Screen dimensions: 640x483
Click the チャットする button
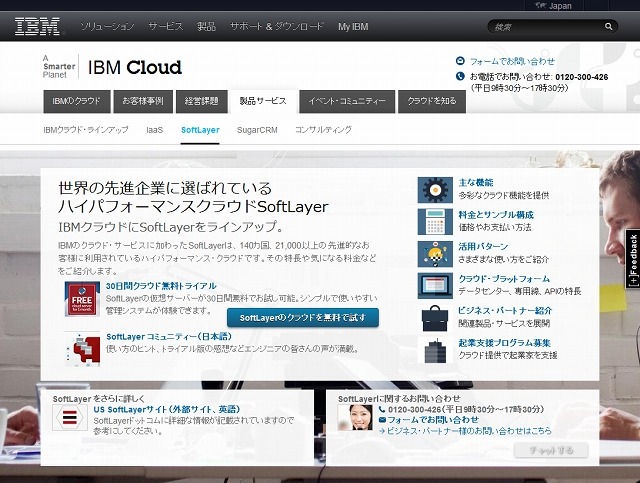coord(551,450)
